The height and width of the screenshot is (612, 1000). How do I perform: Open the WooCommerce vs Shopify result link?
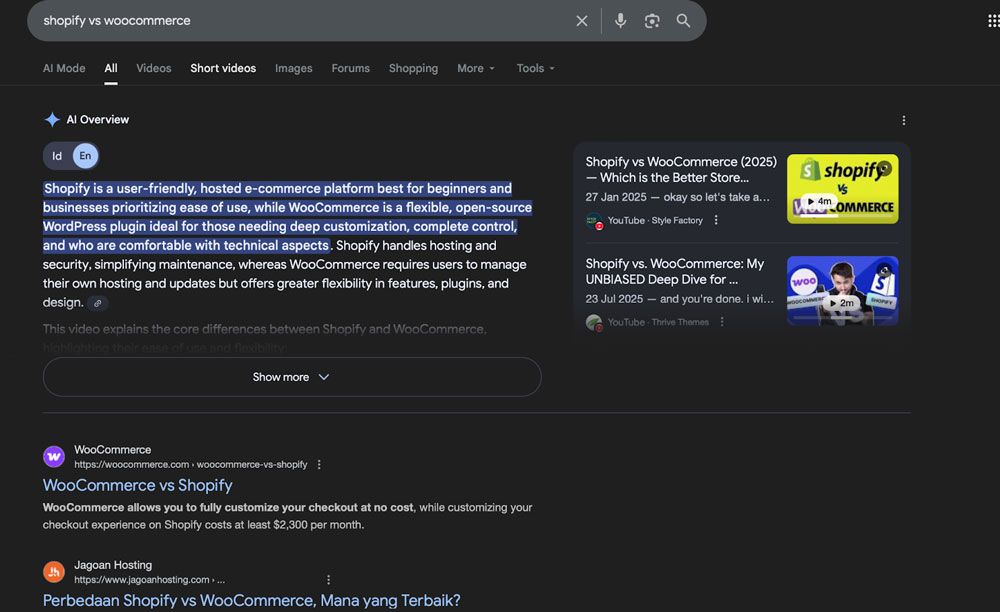coord(137,485)
